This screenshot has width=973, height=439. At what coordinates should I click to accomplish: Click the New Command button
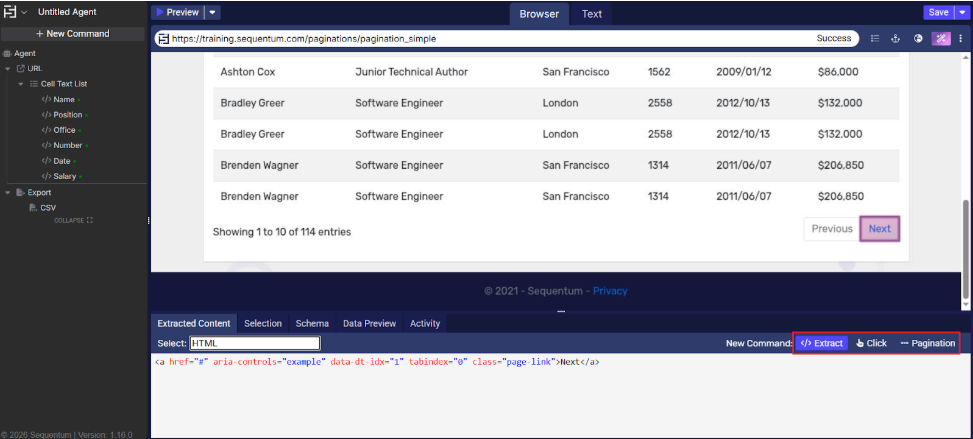tap(72, 33)
